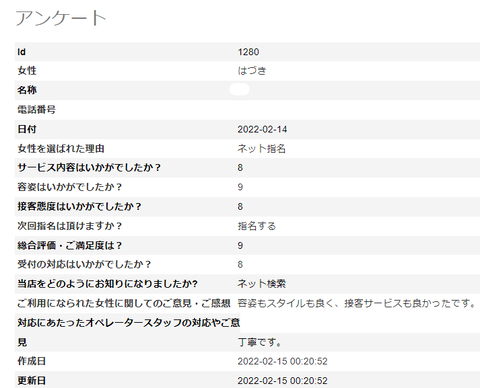The width and height of the screenshot is (480, 388).
Task: Select the value 指名する
Action: [x=257, y=226]
